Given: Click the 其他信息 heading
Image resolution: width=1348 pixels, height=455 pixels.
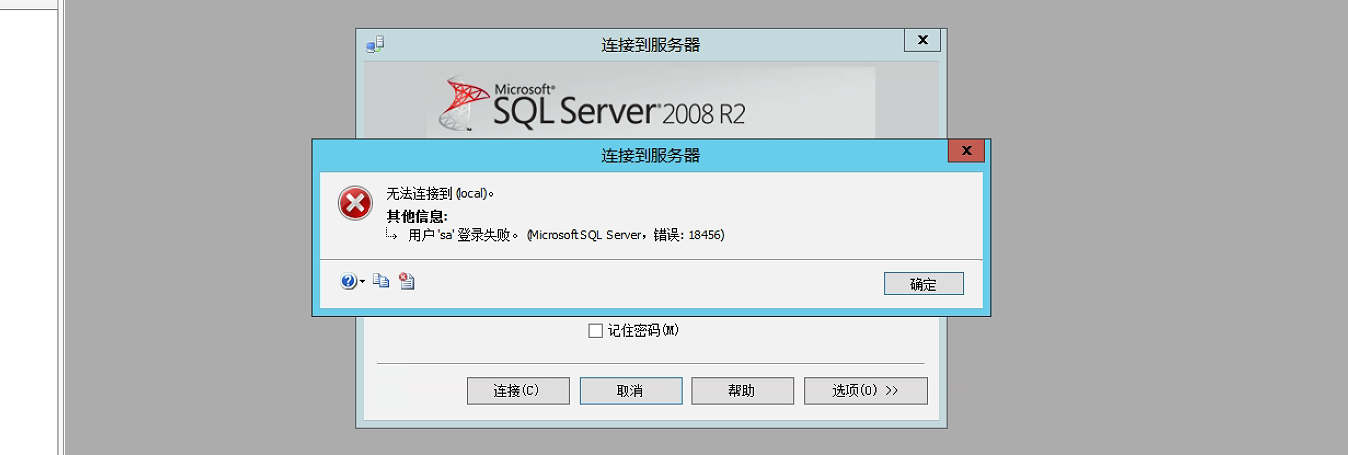Looking at the screenshot, I should pos(417,216).
